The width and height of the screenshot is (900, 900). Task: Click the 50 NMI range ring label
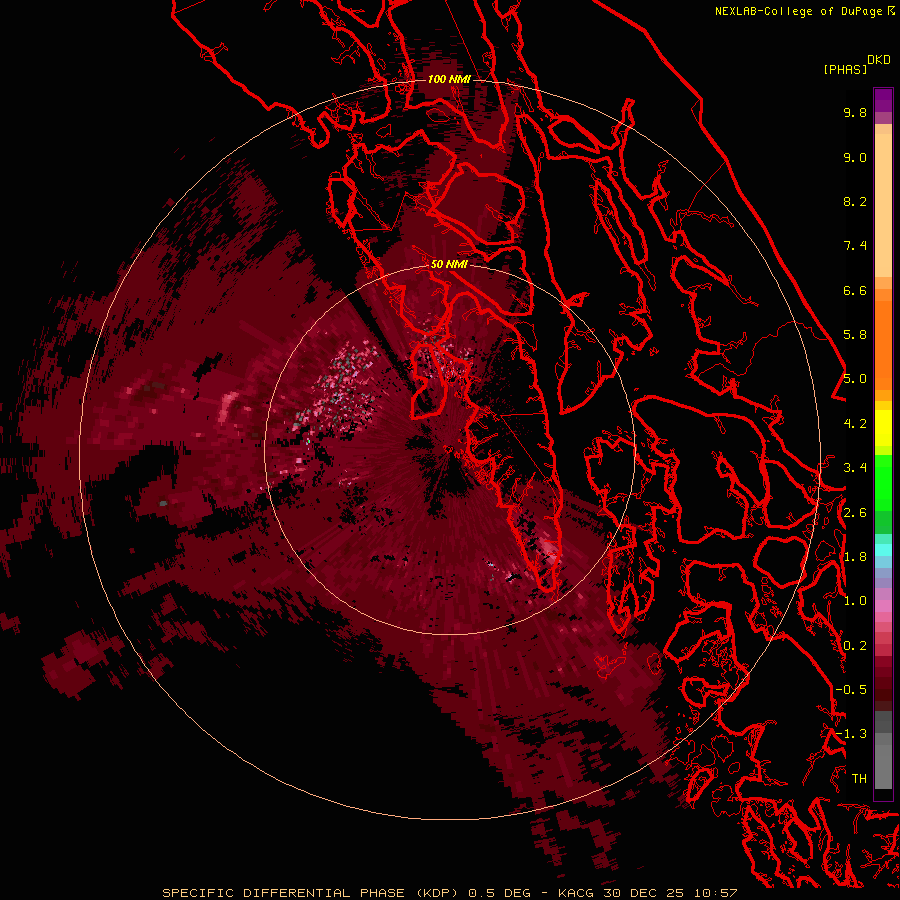click(449, 264)
